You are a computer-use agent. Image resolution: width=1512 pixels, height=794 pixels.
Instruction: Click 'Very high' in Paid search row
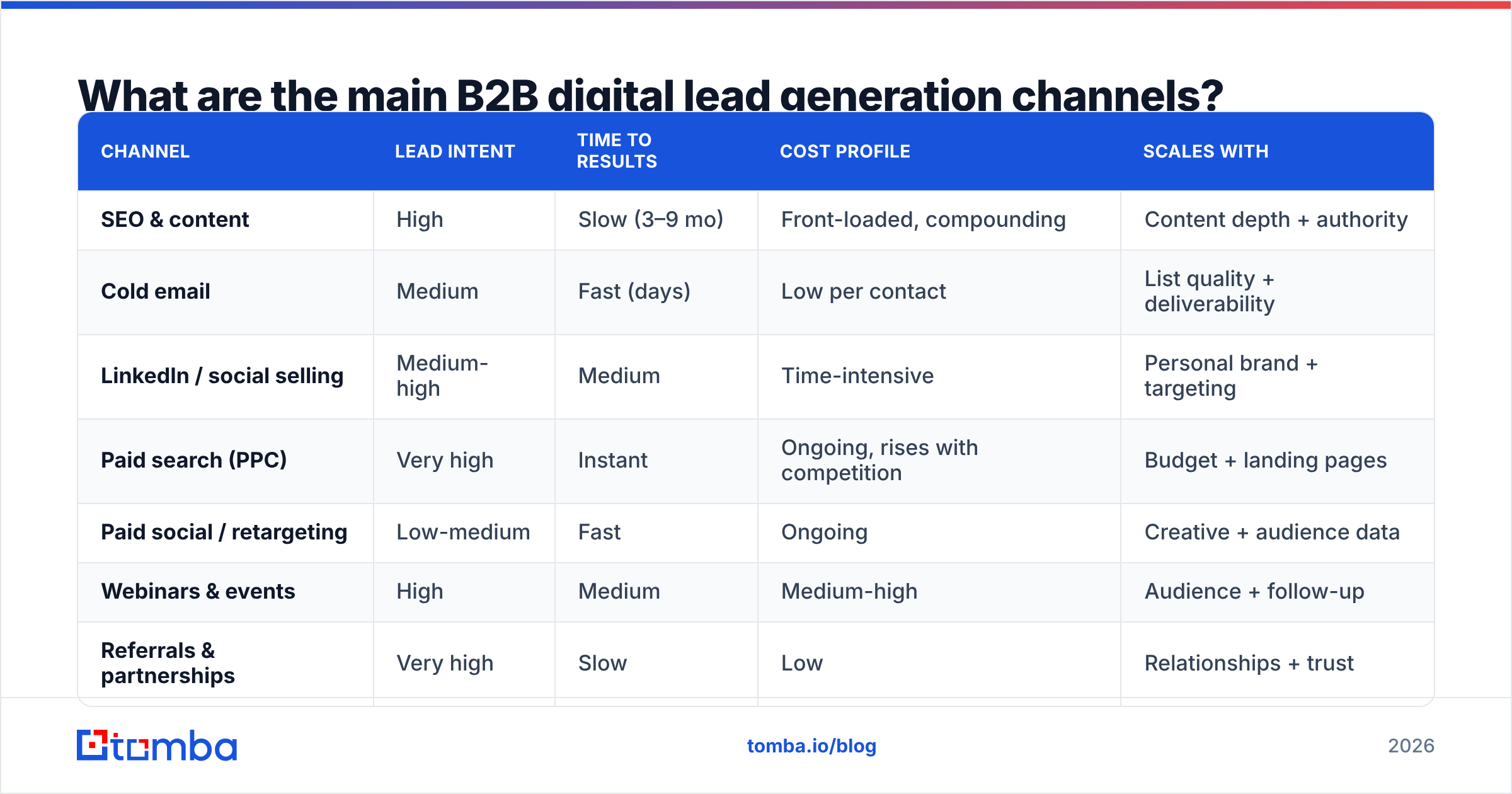tap(445, 460)
